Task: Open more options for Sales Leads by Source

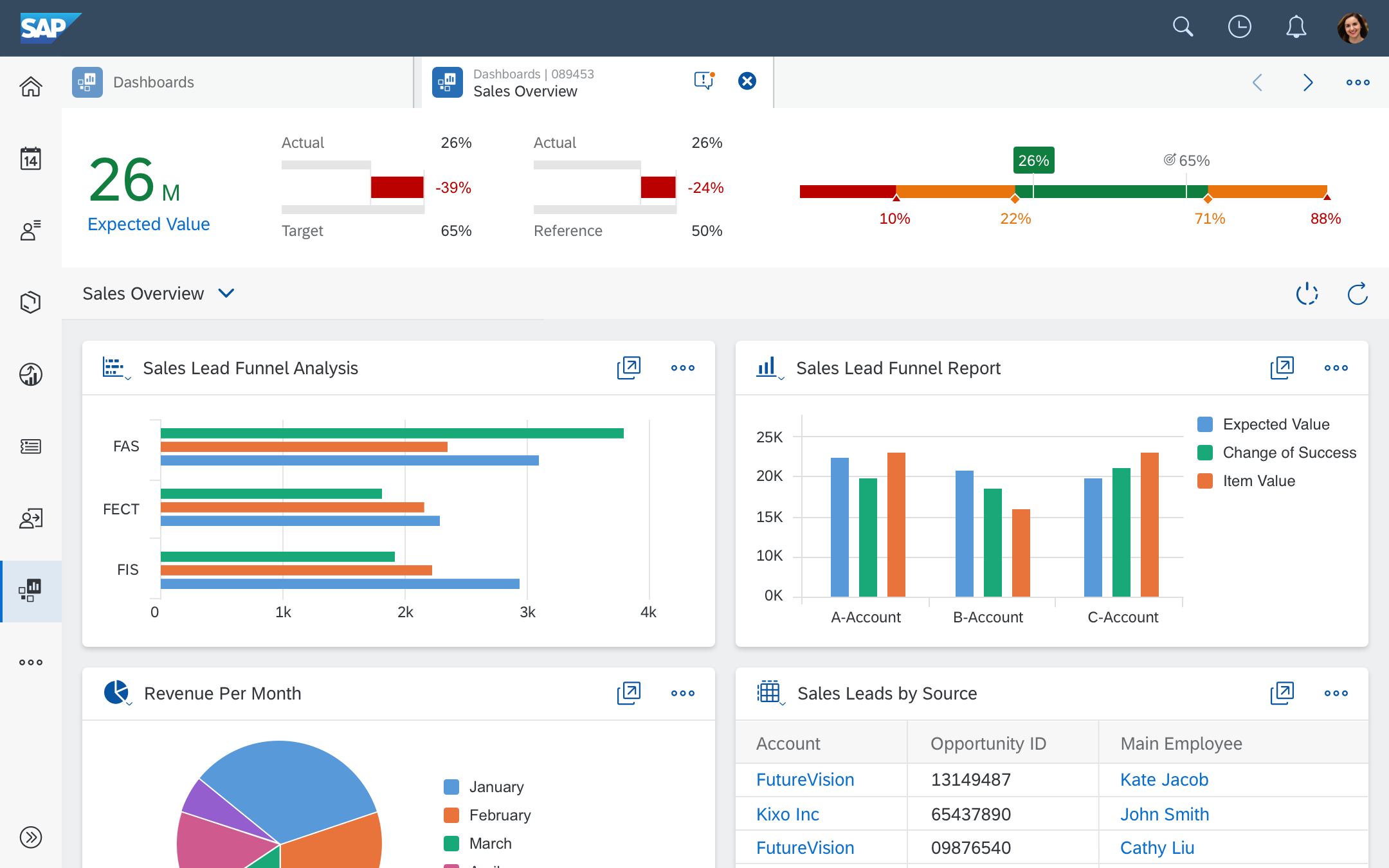Action: (1336, 693)
